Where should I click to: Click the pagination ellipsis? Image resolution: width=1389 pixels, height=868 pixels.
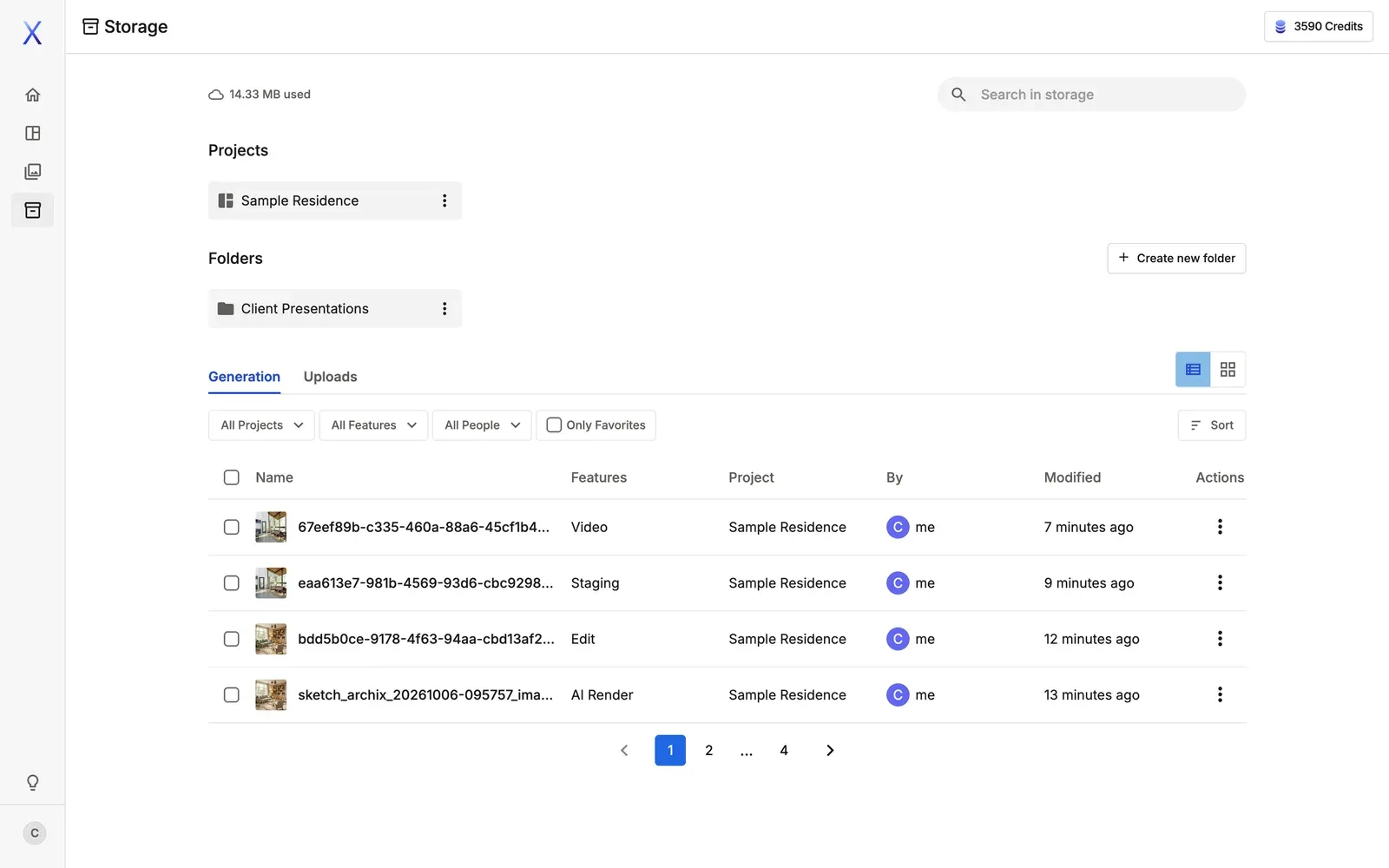(x=747, y=752)
